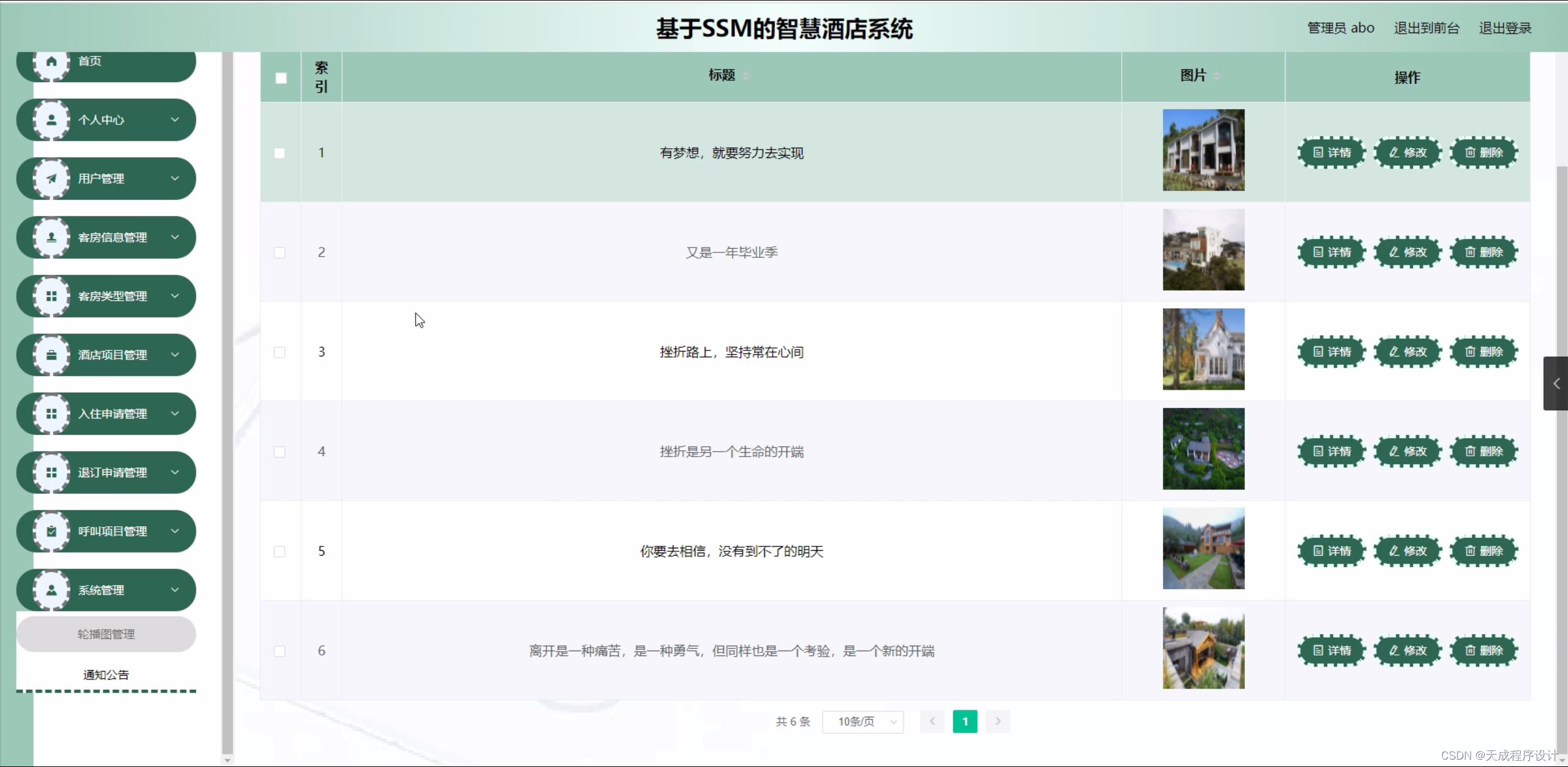This screenshot has width=1568, height=767.
Task: Expand the 退订申请管理 chevron
Action: pyautogui.click(x=175, y=472)
